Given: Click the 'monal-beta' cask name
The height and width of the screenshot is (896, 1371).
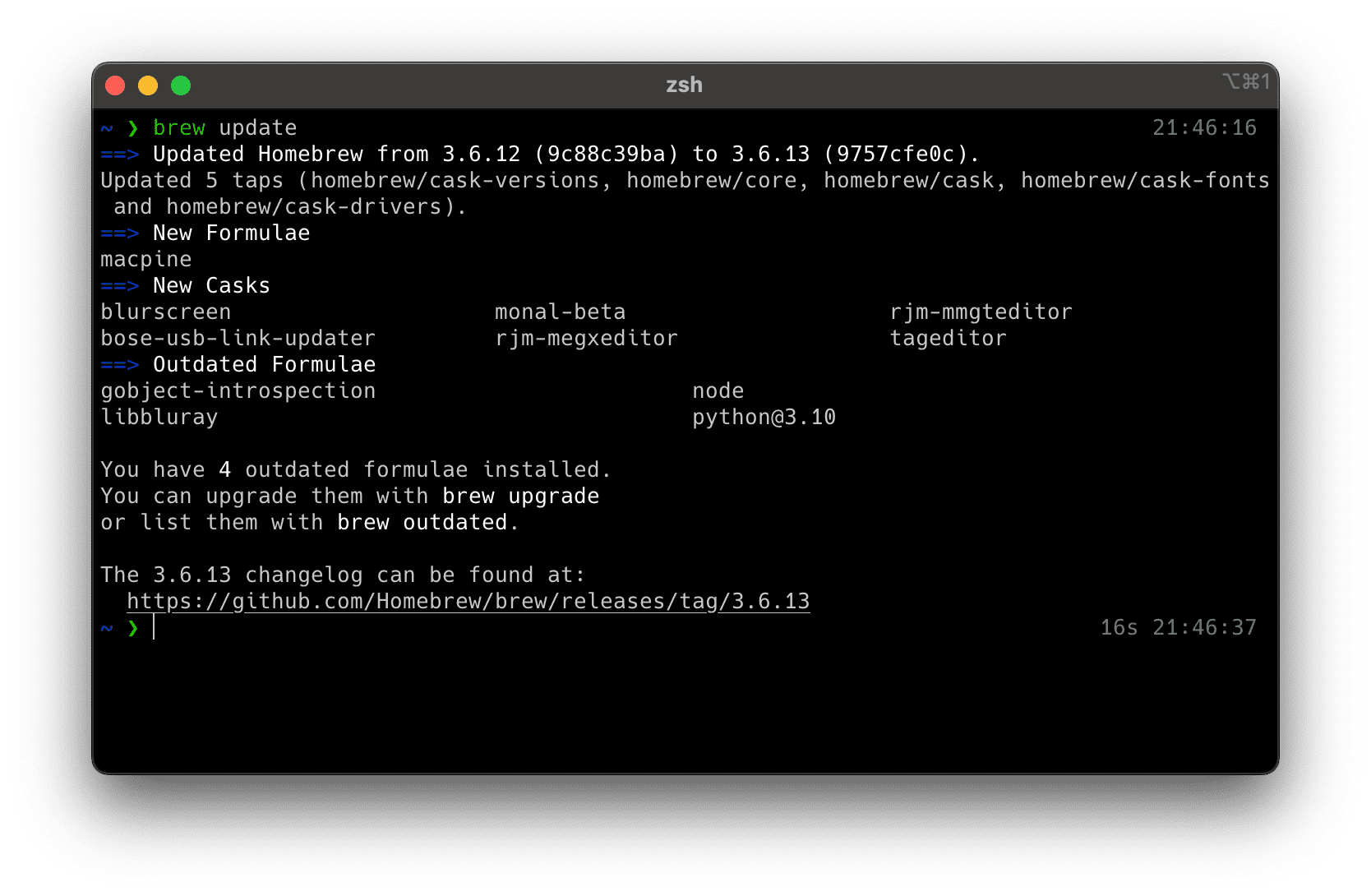Looking at the screenshot, I should [561, 312].
